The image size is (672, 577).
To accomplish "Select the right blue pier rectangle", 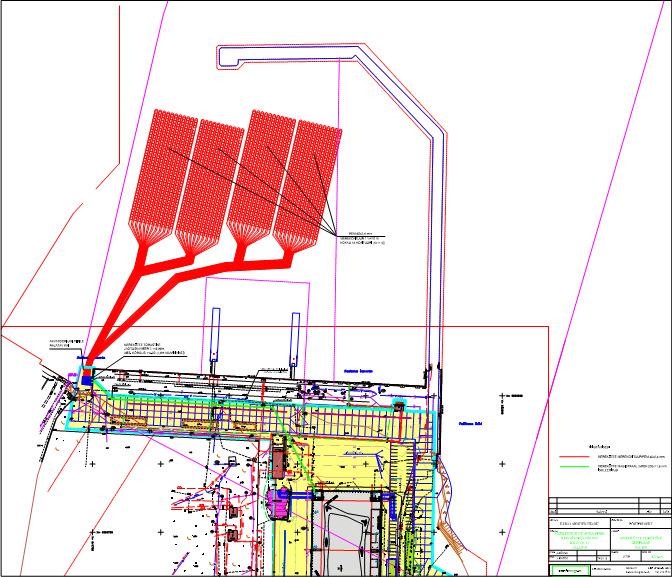I will (x=295, y=340).
